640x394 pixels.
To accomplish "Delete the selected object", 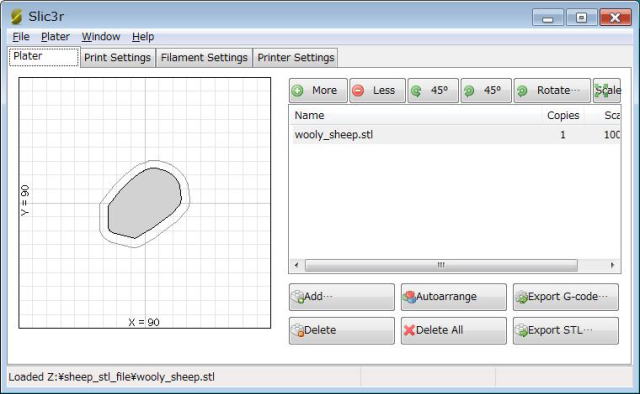I will 342,330.
